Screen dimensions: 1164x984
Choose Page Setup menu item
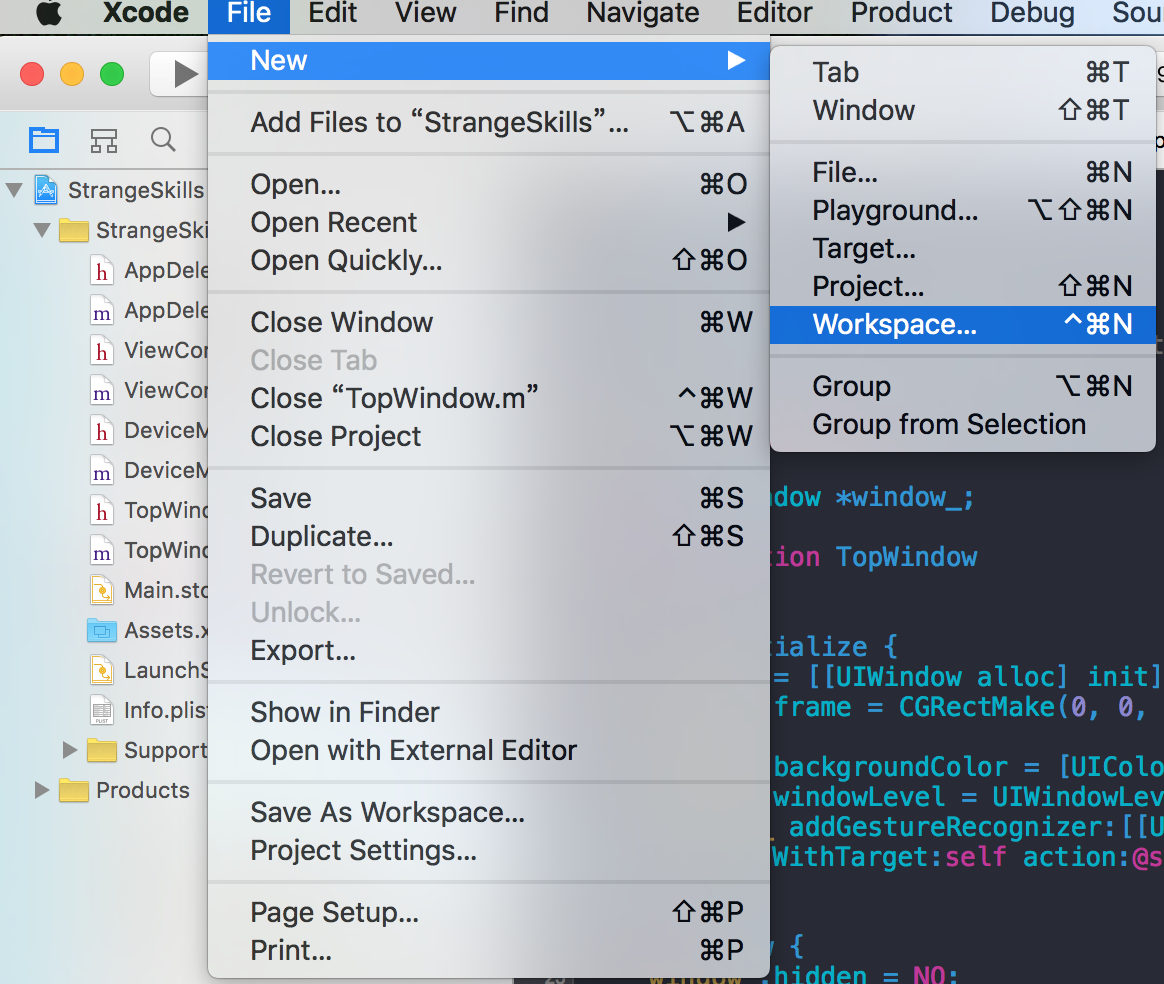pos(488,913)
